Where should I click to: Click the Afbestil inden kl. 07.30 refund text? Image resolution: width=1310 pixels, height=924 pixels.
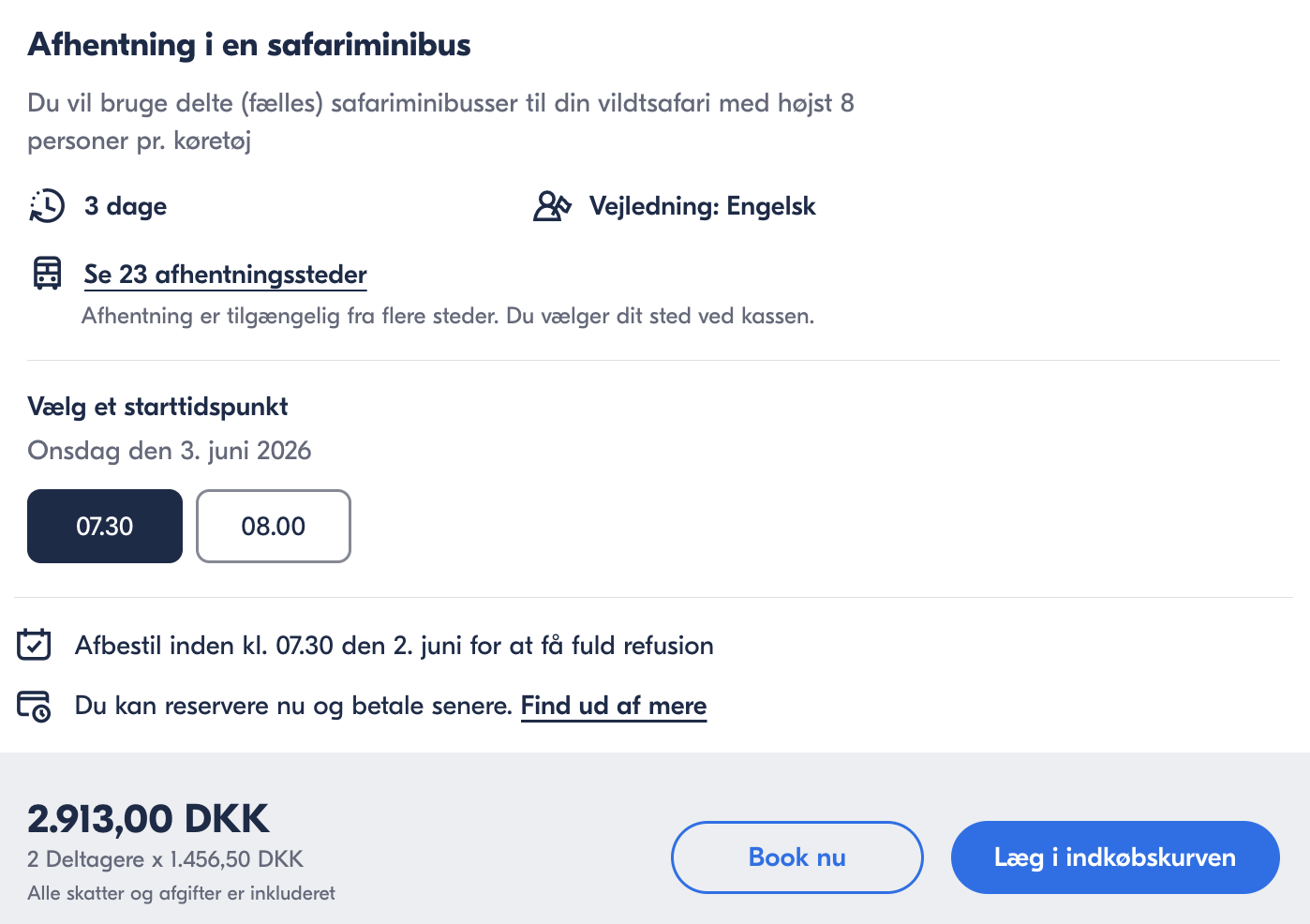(x=394, y=646)
